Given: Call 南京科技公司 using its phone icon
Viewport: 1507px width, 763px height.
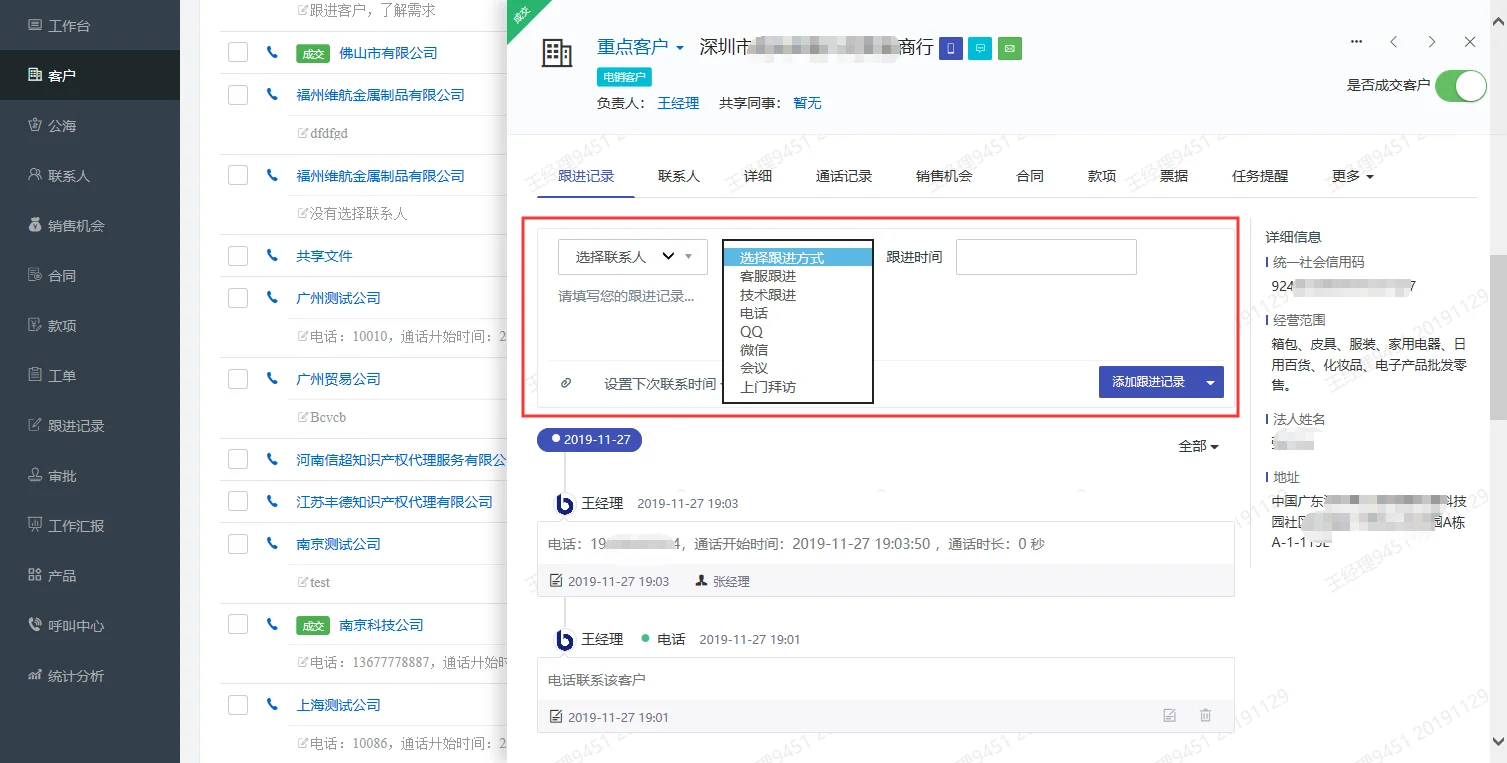Looking at the screenshot, I should pos(272,624).
